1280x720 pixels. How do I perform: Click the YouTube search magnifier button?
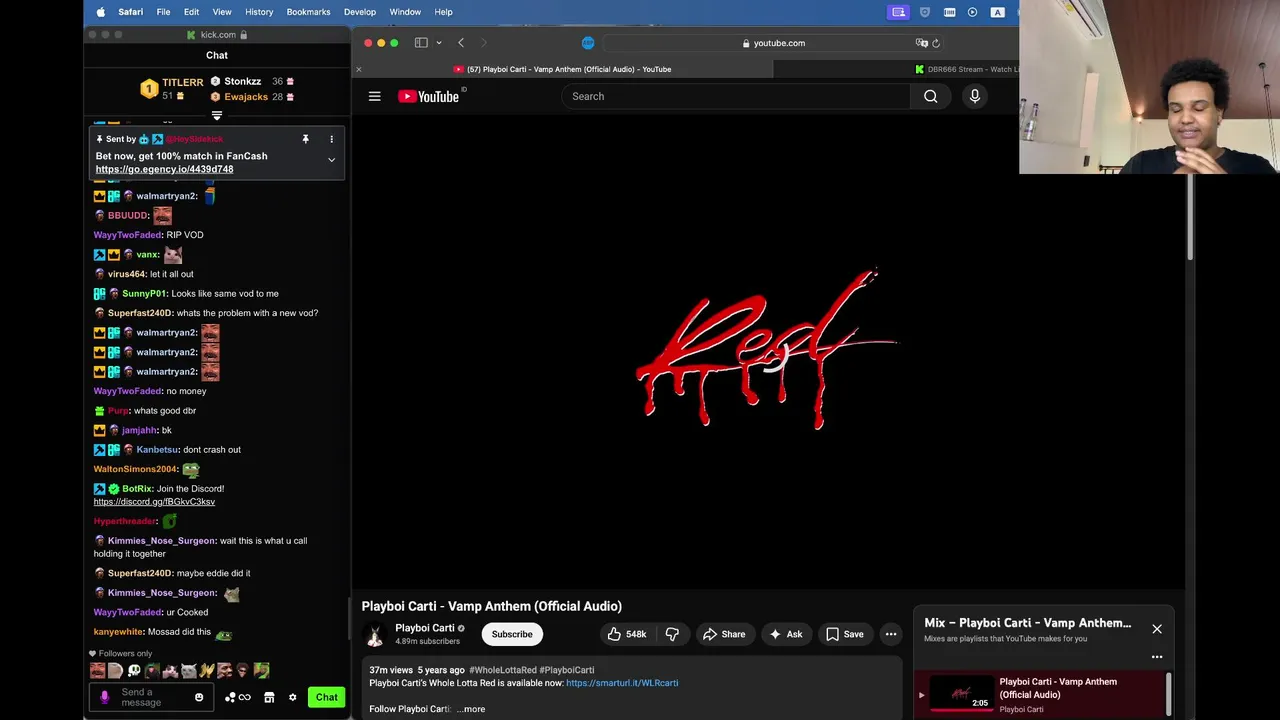pos(931,96)
